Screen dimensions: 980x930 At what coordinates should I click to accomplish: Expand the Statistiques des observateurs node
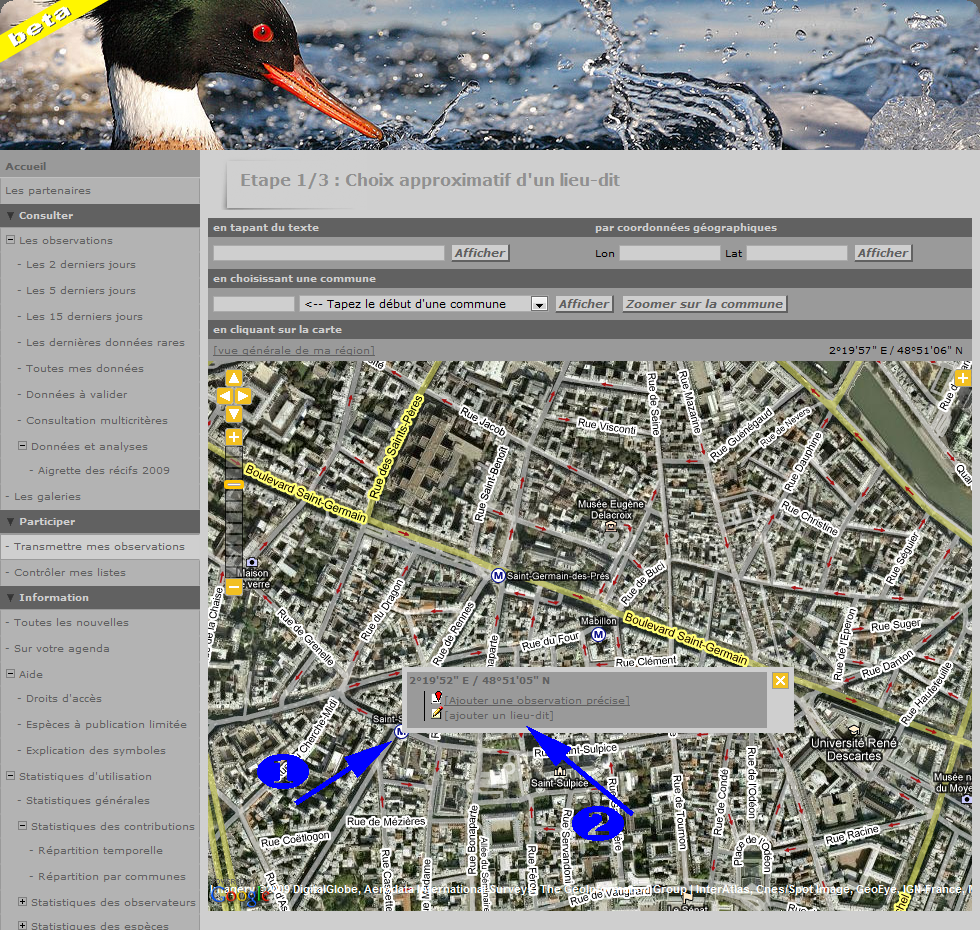point(22,902)
